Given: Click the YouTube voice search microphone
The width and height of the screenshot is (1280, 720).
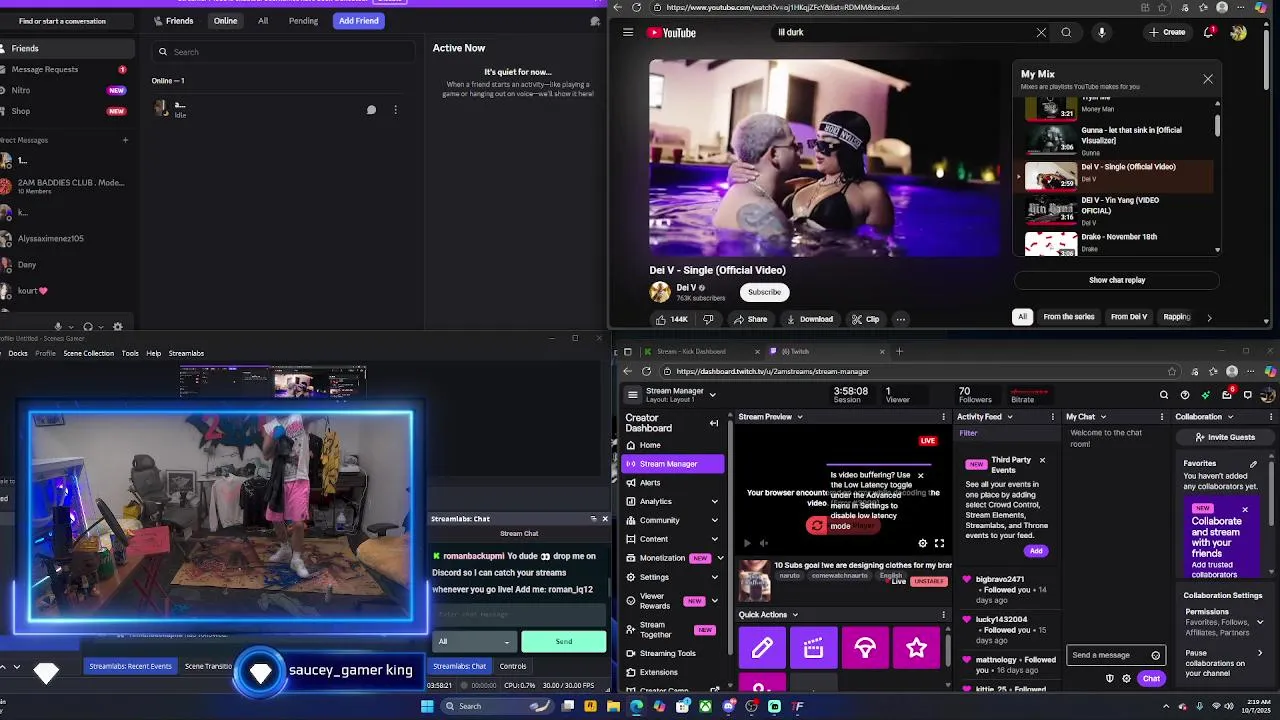Looking at the screenshot, I should 1101,32.
